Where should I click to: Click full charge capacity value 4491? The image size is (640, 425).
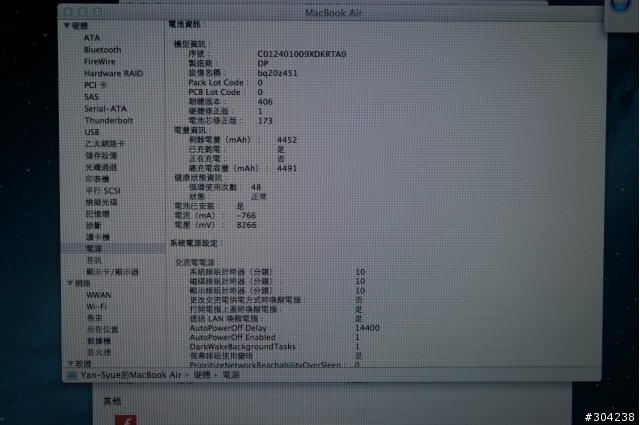click(x=287, y=169)
